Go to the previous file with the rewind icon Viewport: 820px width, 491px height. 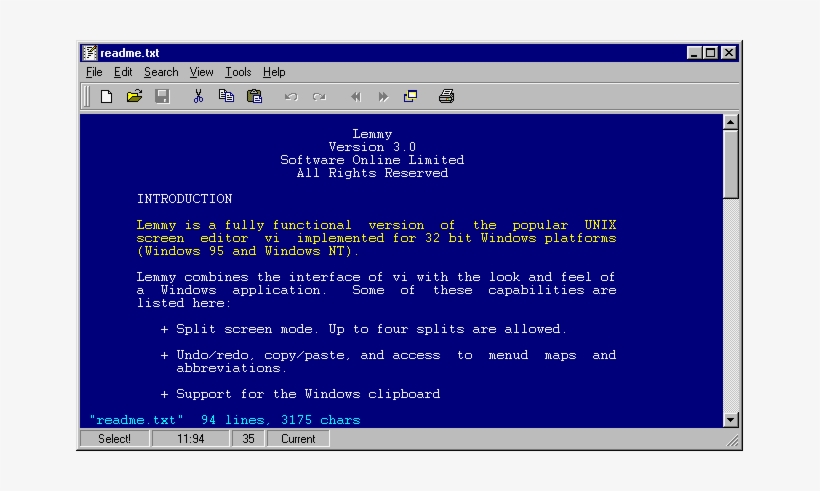pyautogui.click(x=356, y=97)
